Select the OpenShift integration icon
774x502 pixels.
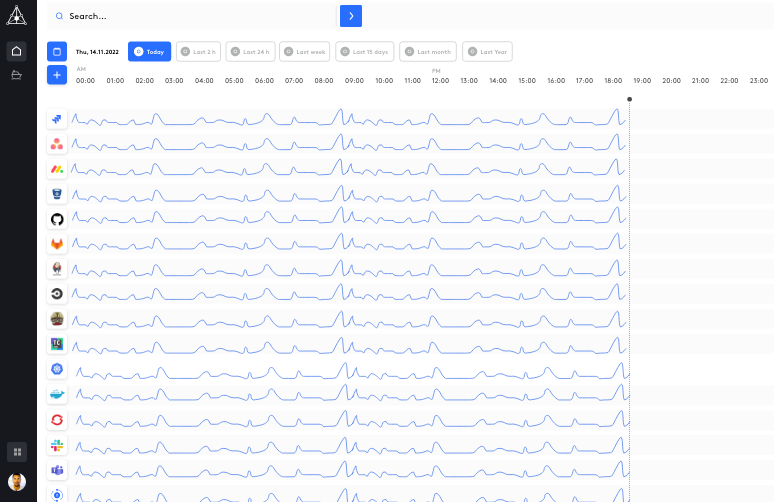click(x=57, y=420)
